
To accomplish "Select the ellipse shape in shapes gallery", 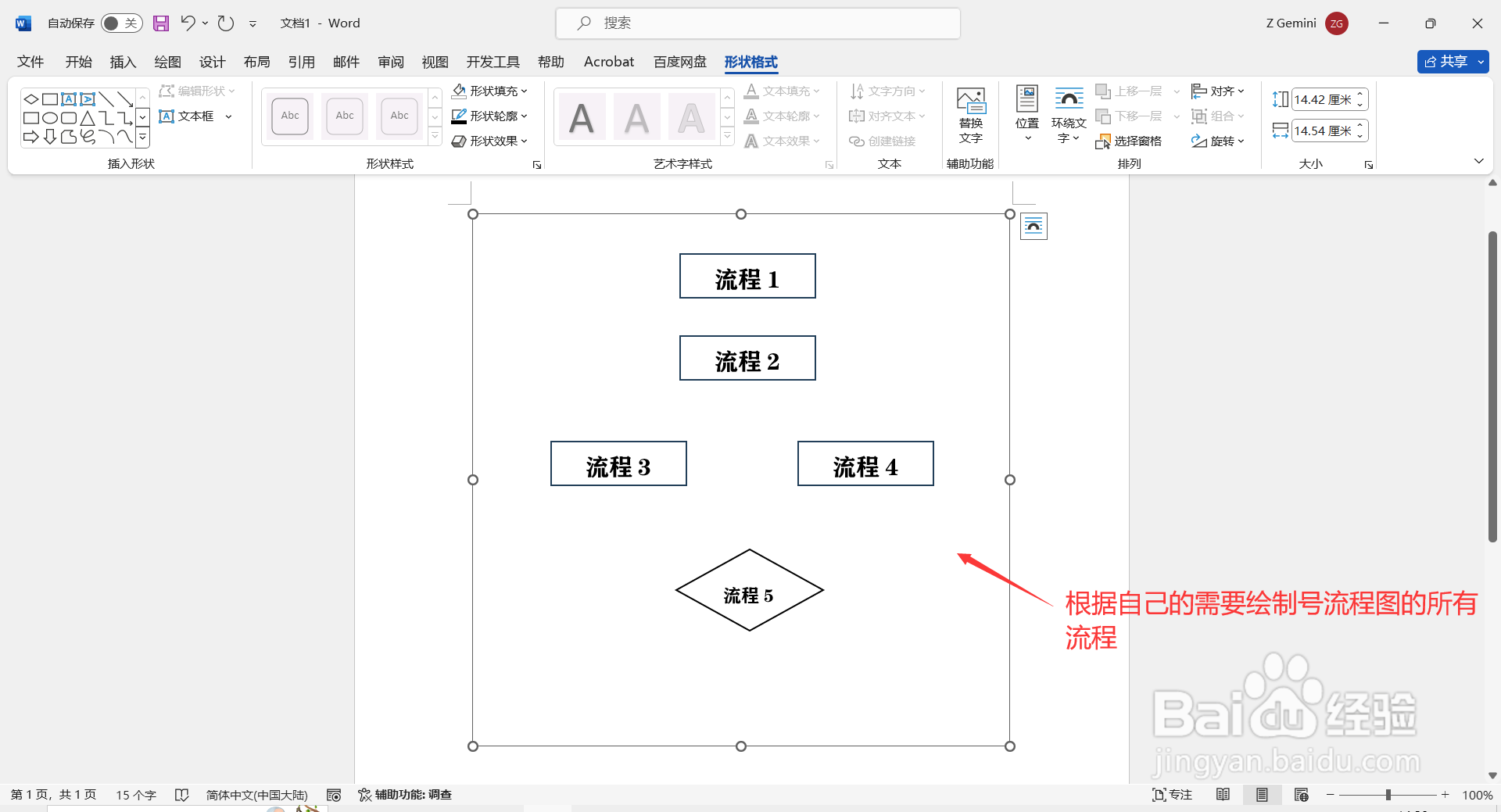I will (49, 118).
